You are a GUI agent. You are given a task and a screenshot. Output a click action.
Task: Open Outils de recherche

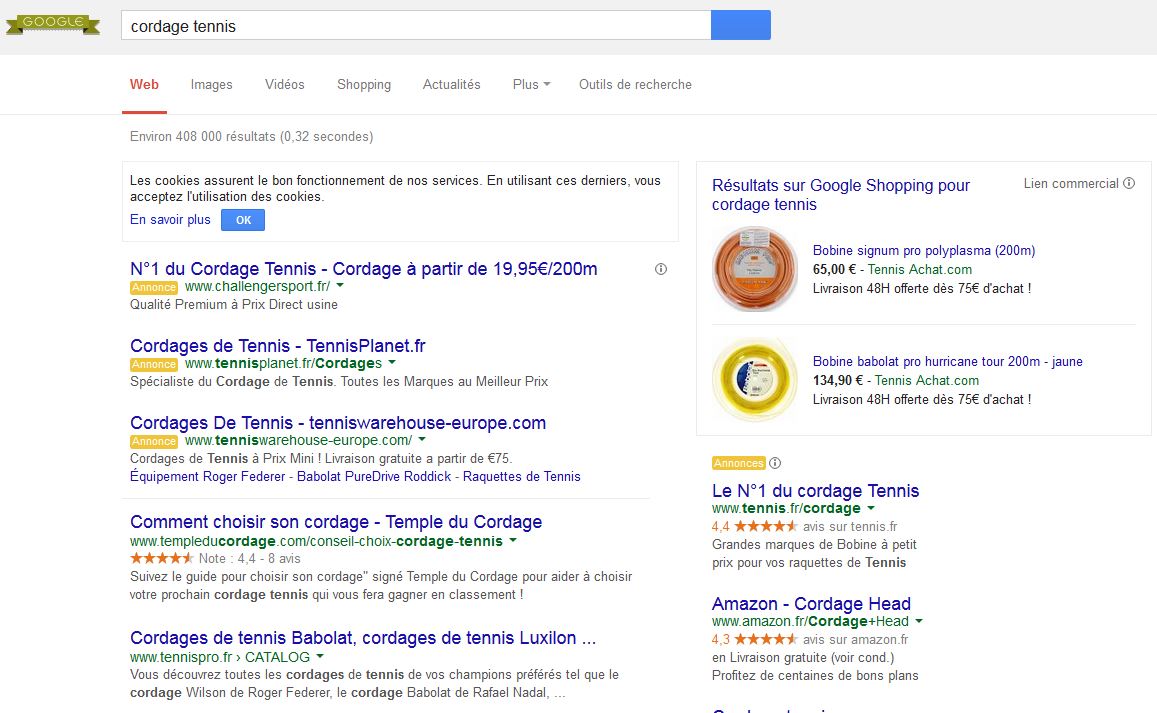635,85
